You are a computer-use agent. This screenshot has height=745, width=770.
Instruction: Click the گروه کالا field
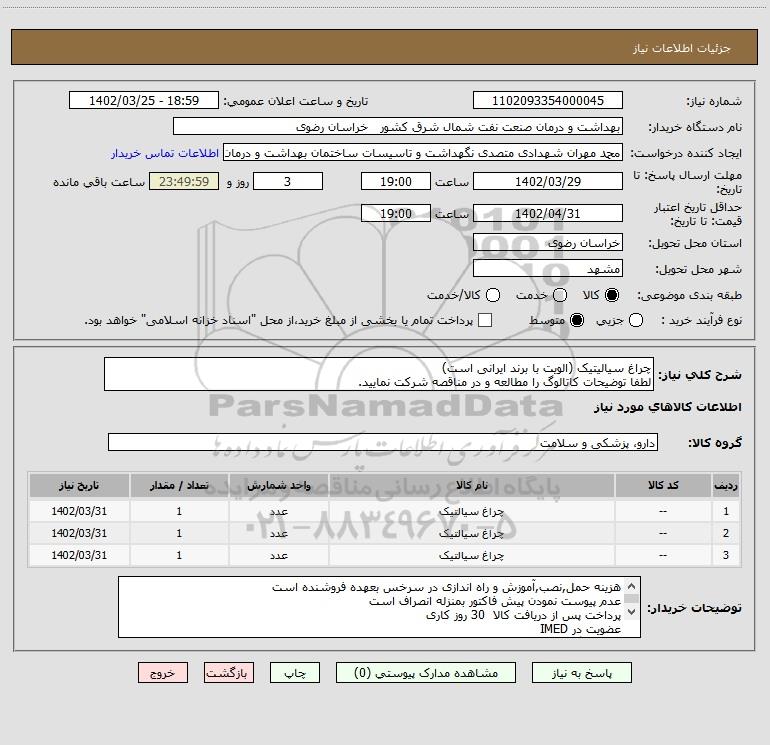(x=383, y=442)
